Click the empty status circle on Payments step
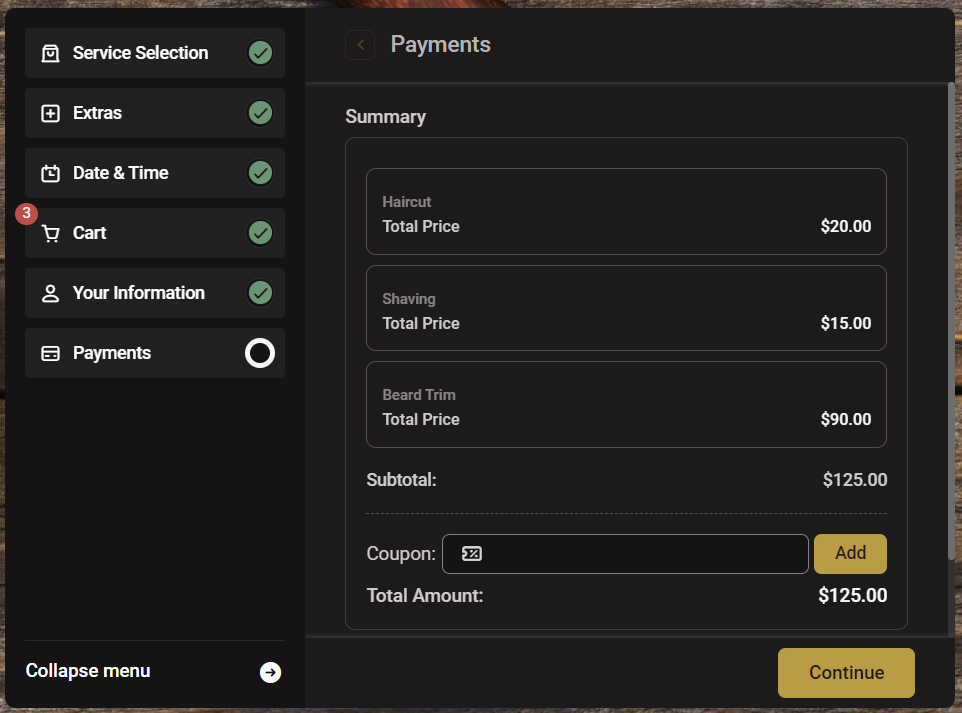The width and height of the screenshot is (962, 713). (260, 352)
